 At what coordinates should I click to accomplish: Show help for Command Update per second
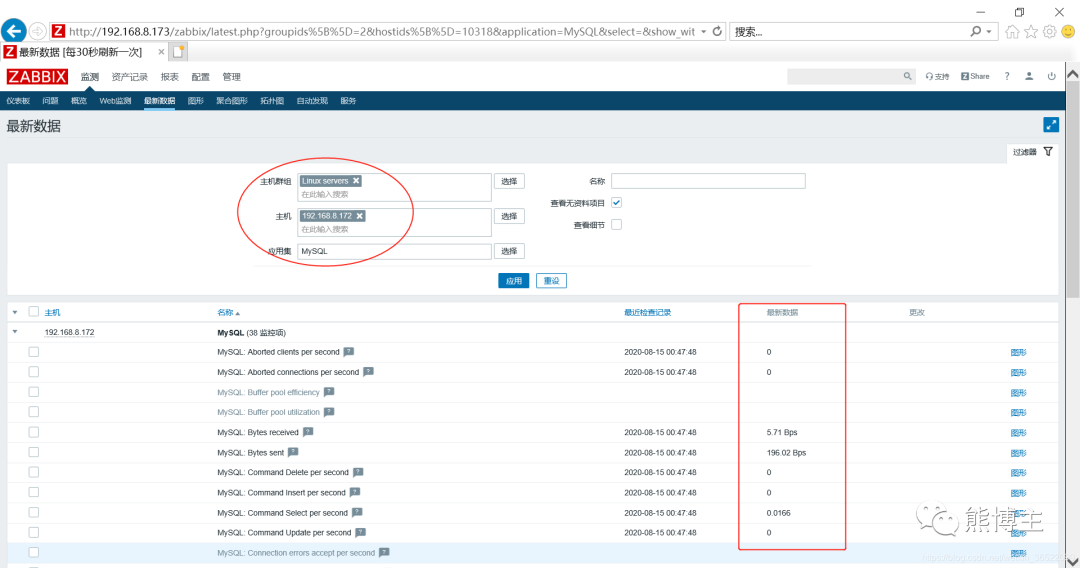[360, 532]
